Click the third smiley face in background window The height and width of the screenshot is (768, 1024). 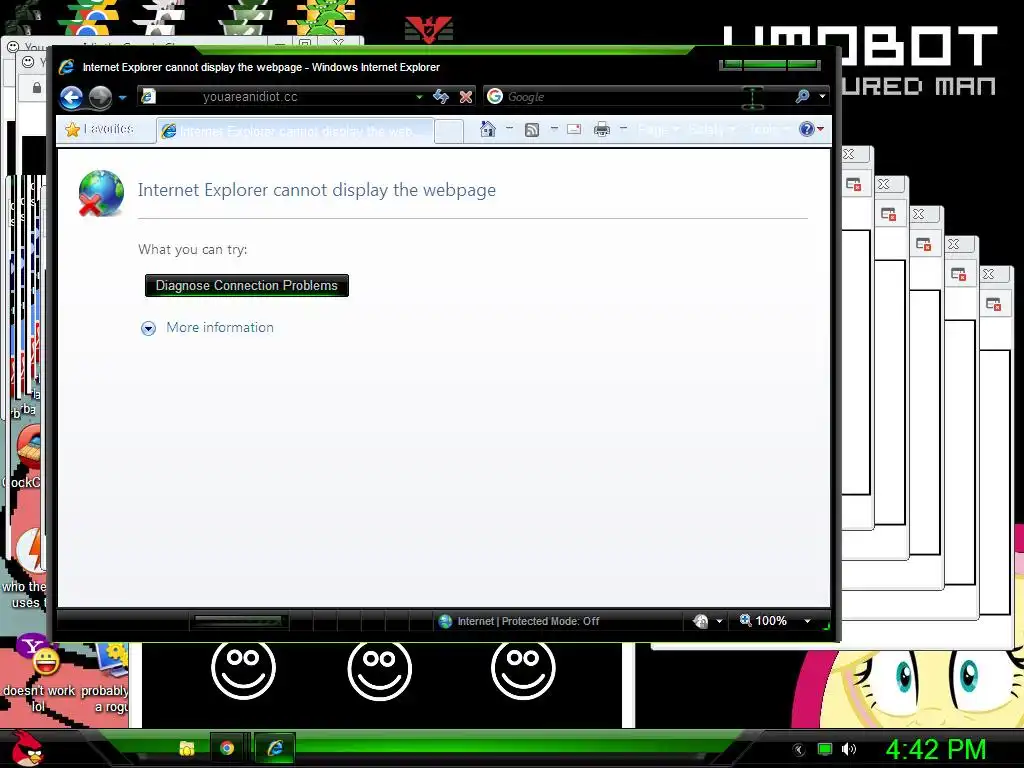tap(522, 669)
